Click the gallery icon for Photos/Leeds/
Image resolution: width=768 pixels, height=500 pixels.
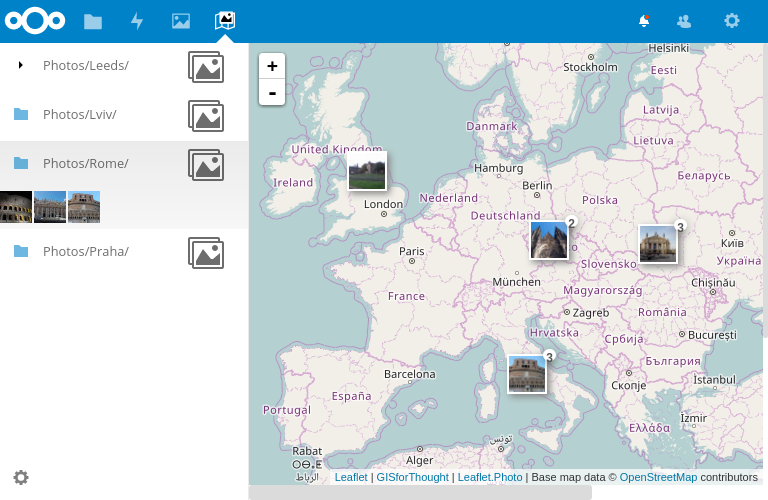point(206,67)
